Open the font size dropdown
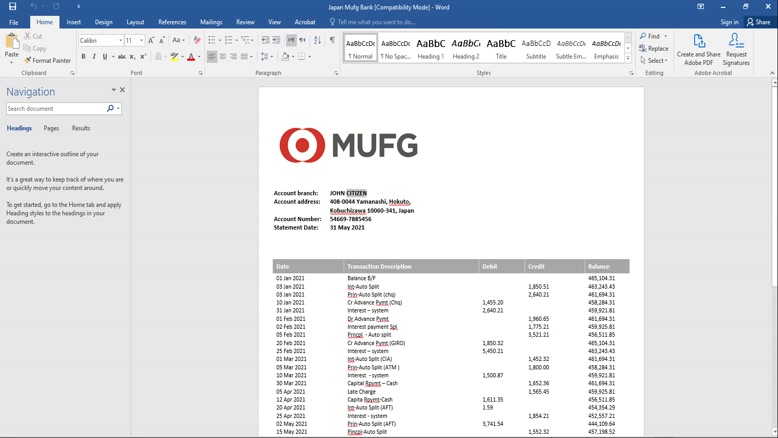This screenshot has width=778, height=438. (x=141, y=41)
